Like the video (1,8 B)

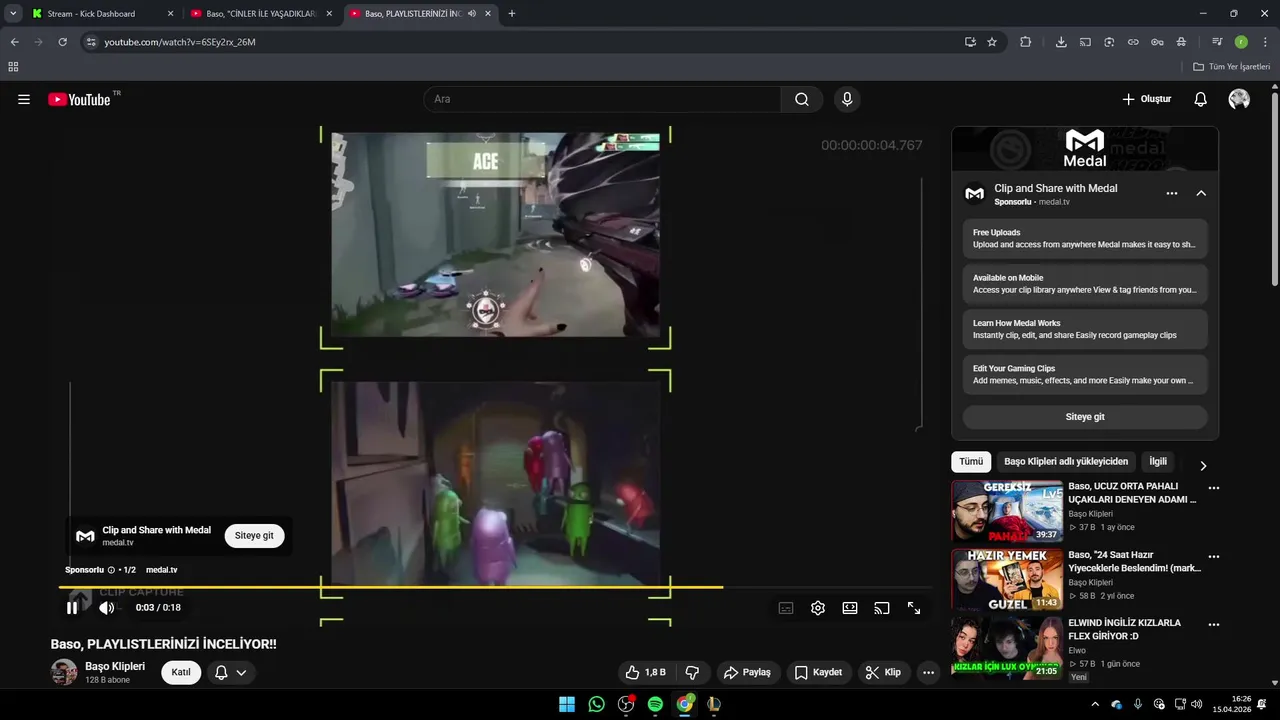(645, 673)
